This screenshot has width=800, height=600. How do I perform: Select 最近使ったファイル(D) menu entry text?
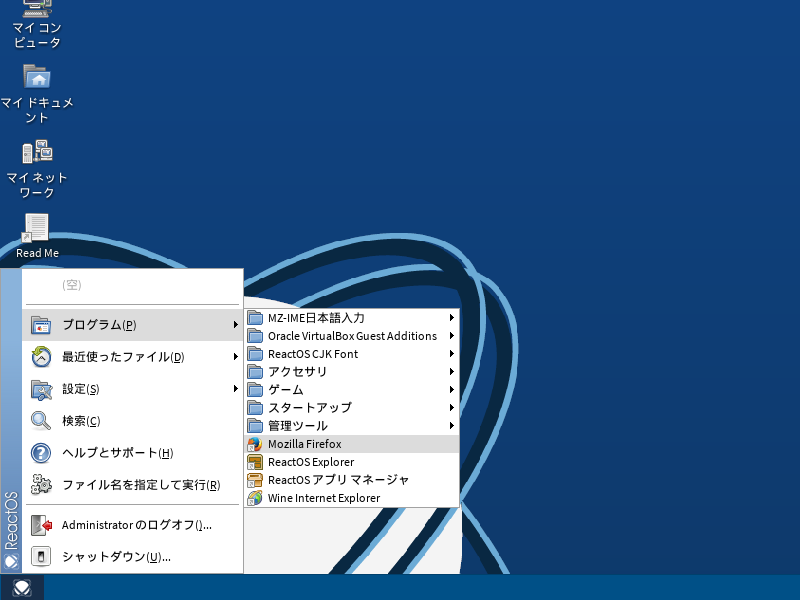pyautogui.click(x=123, y=357)
